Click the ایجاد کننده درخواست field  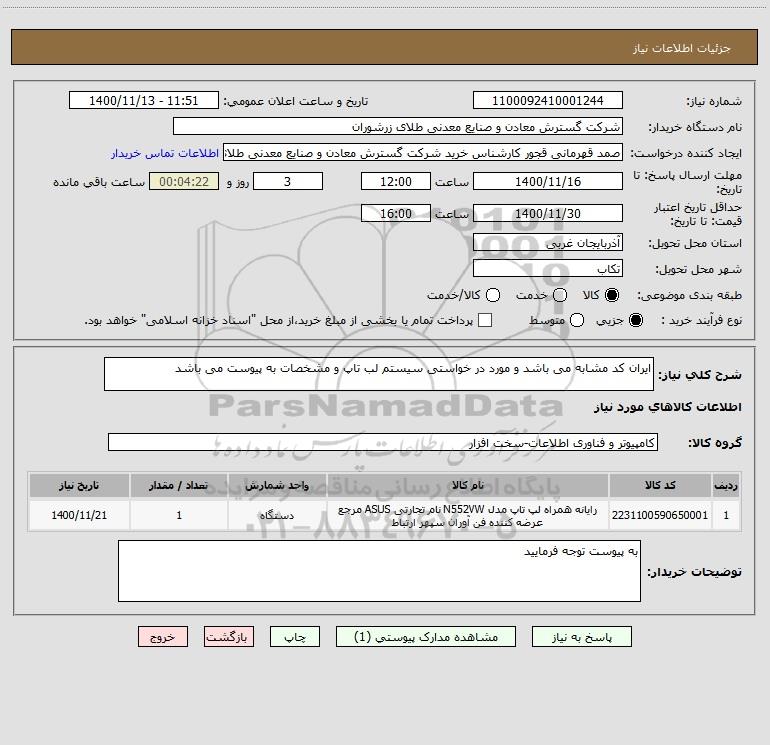[x=423, y=153]
